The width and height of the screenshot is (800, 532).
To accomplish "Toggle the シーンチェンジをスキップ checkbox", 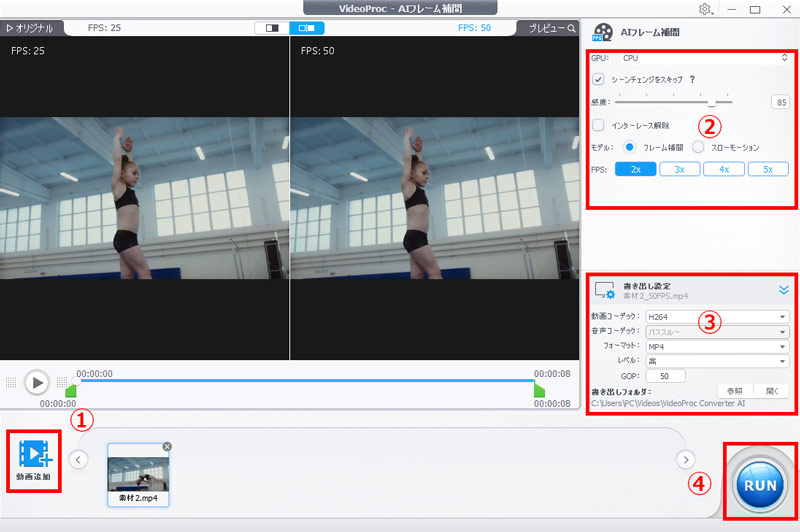I will [x=598, y=80].
